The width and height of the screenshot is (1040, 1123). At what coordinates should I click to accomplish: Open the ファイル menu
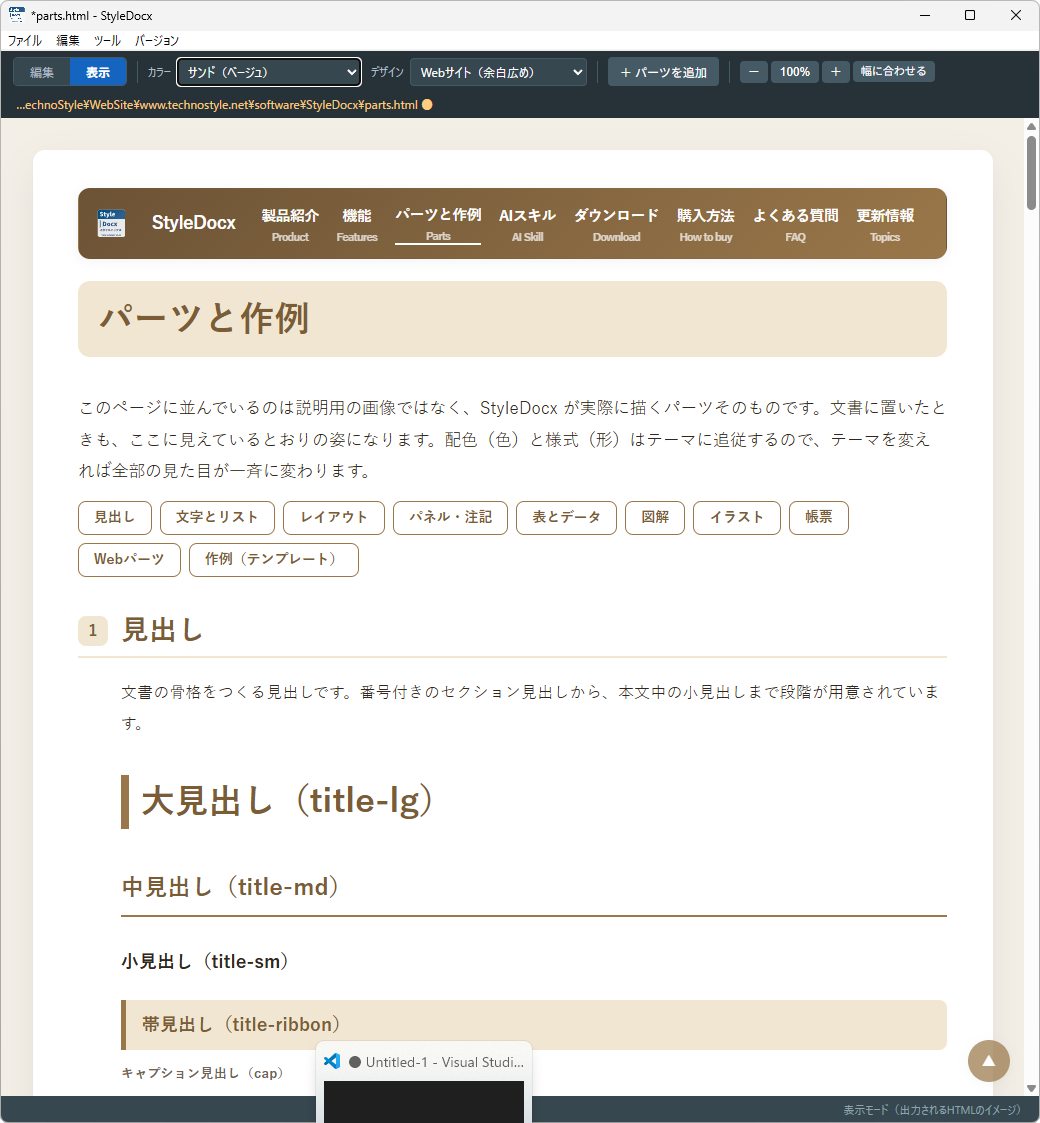pos(24,41)
